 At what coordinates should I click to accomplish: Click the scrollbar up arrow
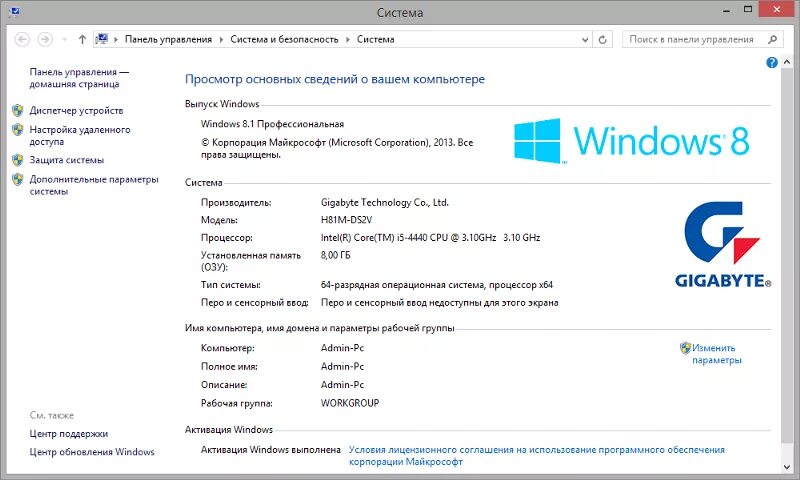(786, 62)
